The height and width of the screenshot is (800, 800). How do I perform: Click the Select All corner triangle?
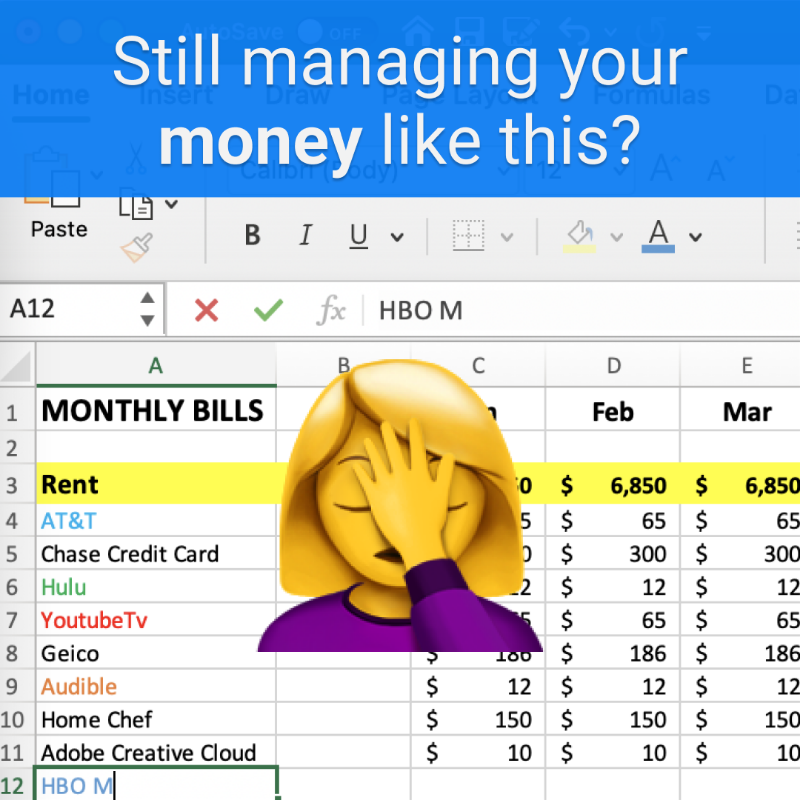(x=16, y=365)
